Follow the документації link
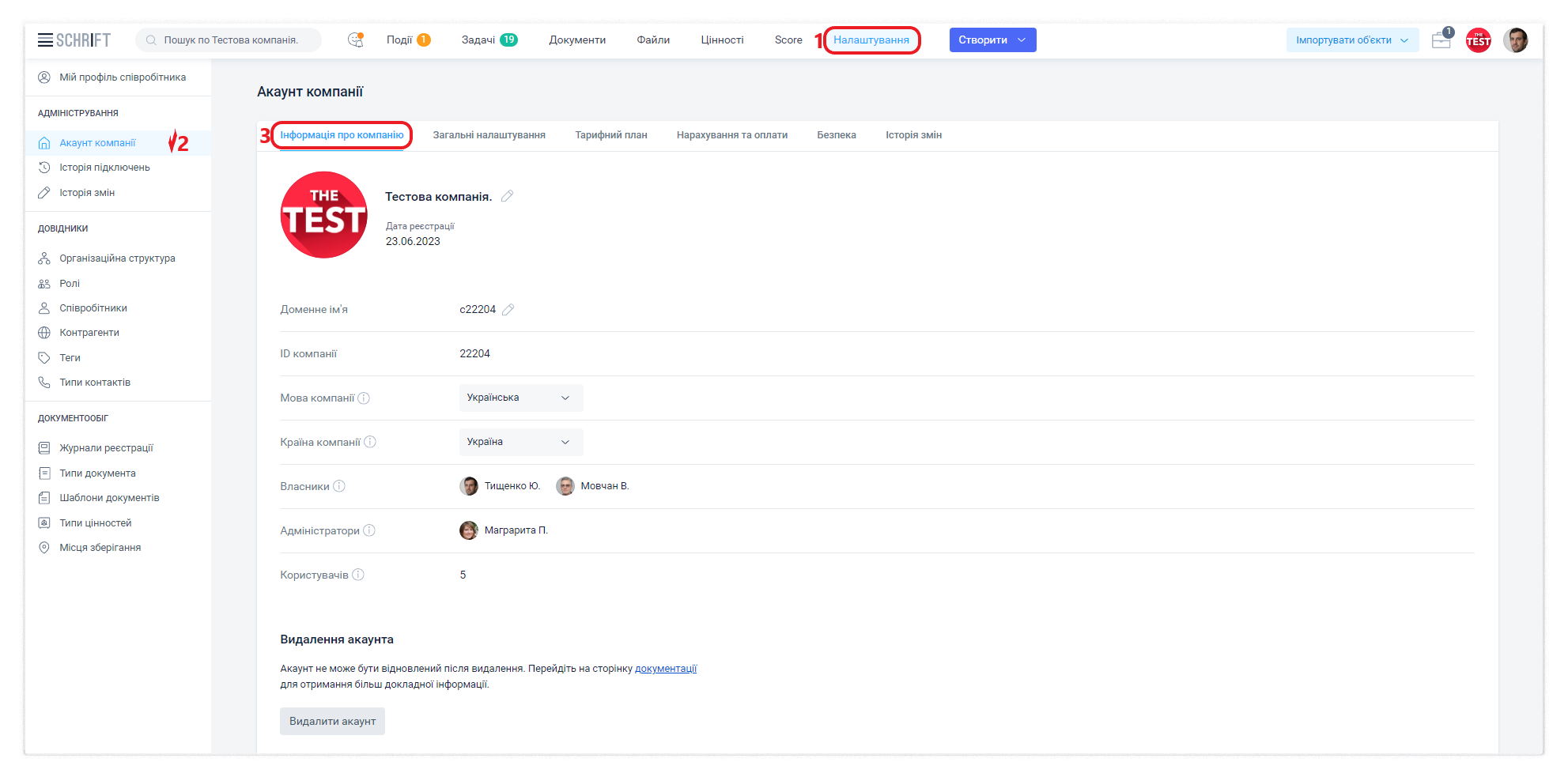The image size is (1568, 777). [665, 669]
